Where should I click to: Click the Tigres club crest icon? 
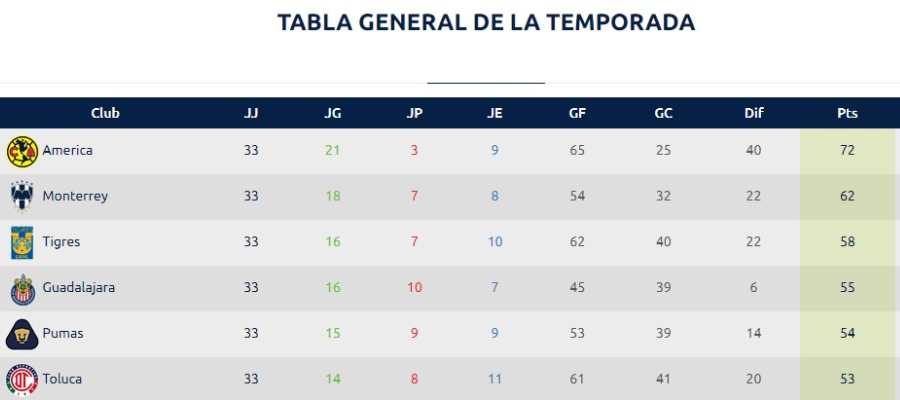coord(22,242)
